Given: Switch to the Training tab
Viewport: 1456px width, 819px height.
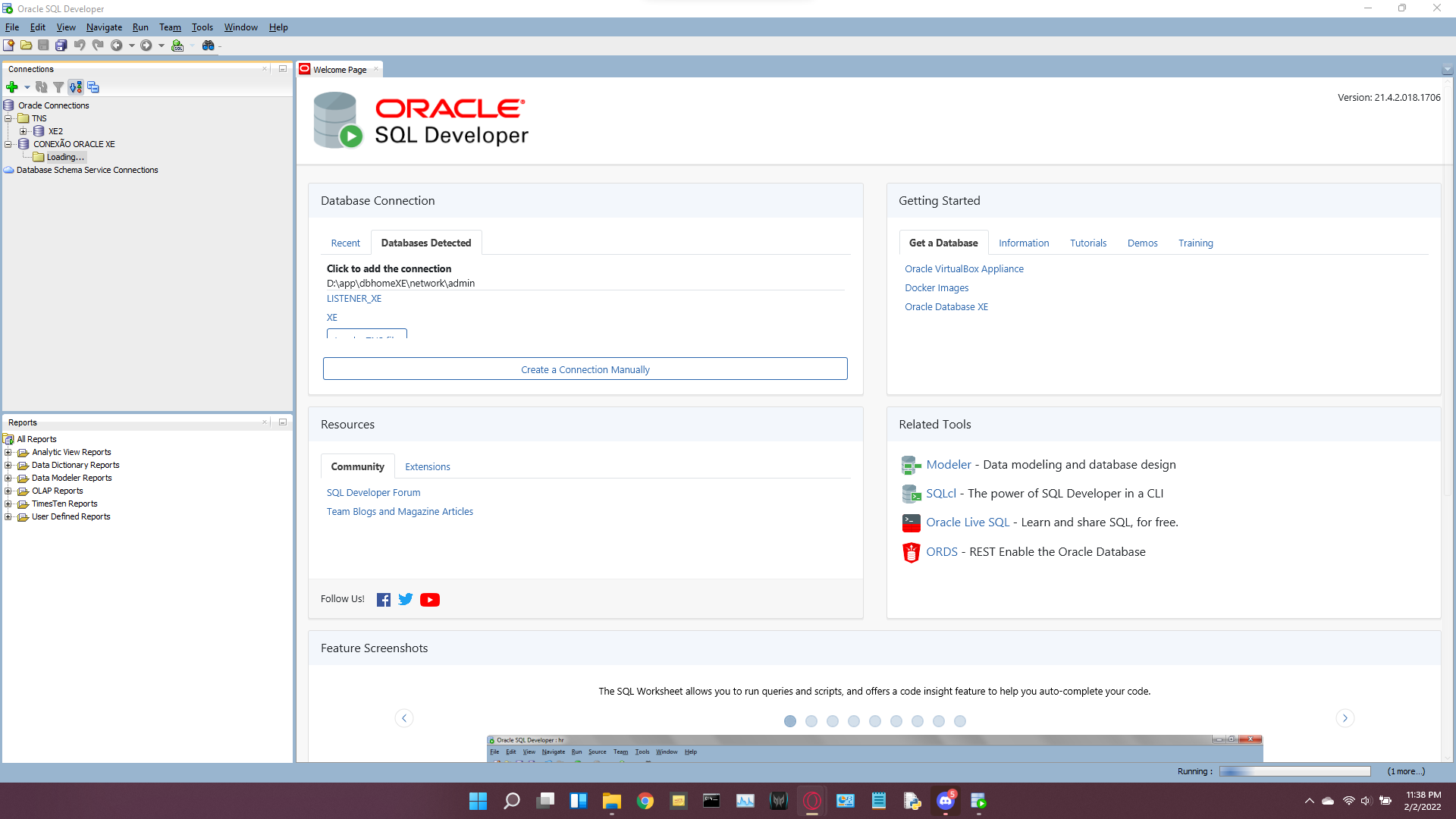Looking at the screenshot, I should 1196,243.
